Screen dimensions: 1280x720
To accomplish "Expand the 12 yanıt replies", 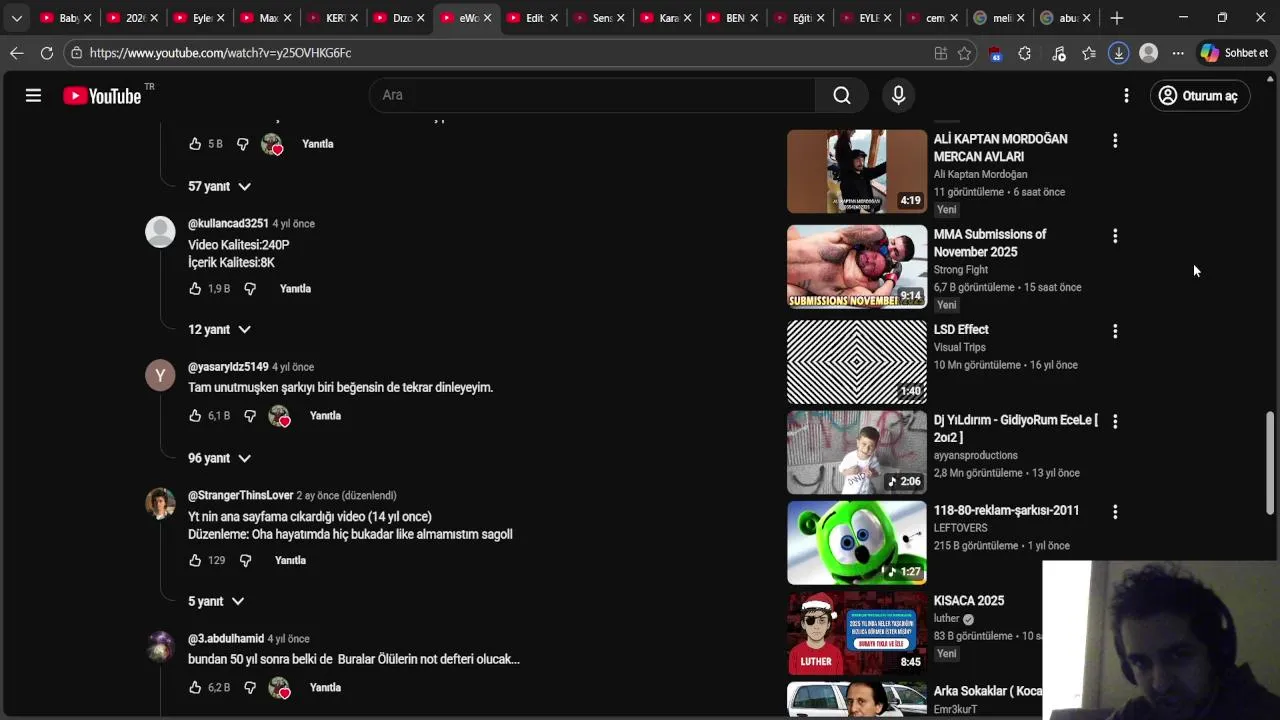I will point(219,330).
